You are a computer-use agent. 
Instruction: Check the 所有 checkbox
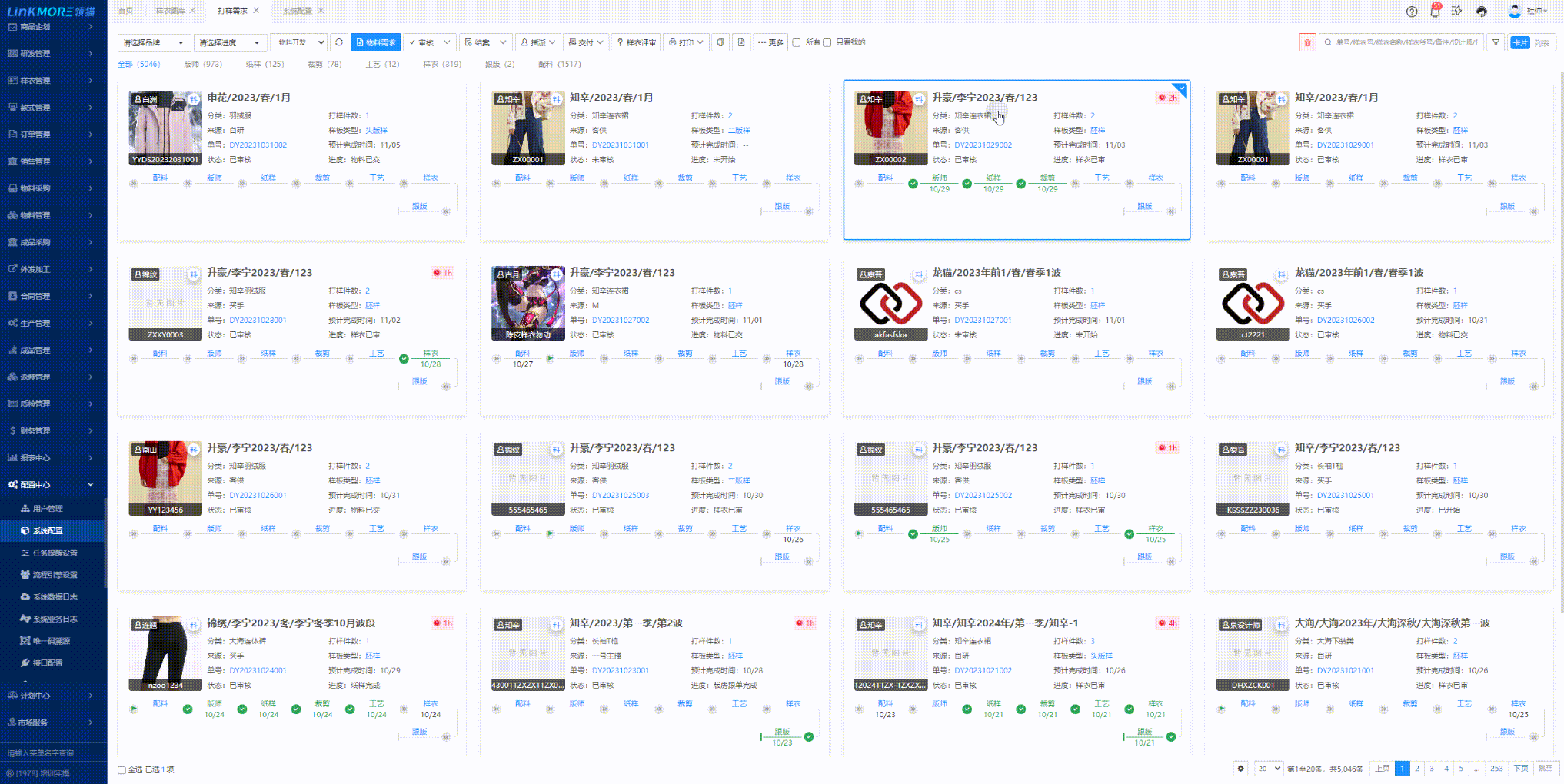(797, 43)
